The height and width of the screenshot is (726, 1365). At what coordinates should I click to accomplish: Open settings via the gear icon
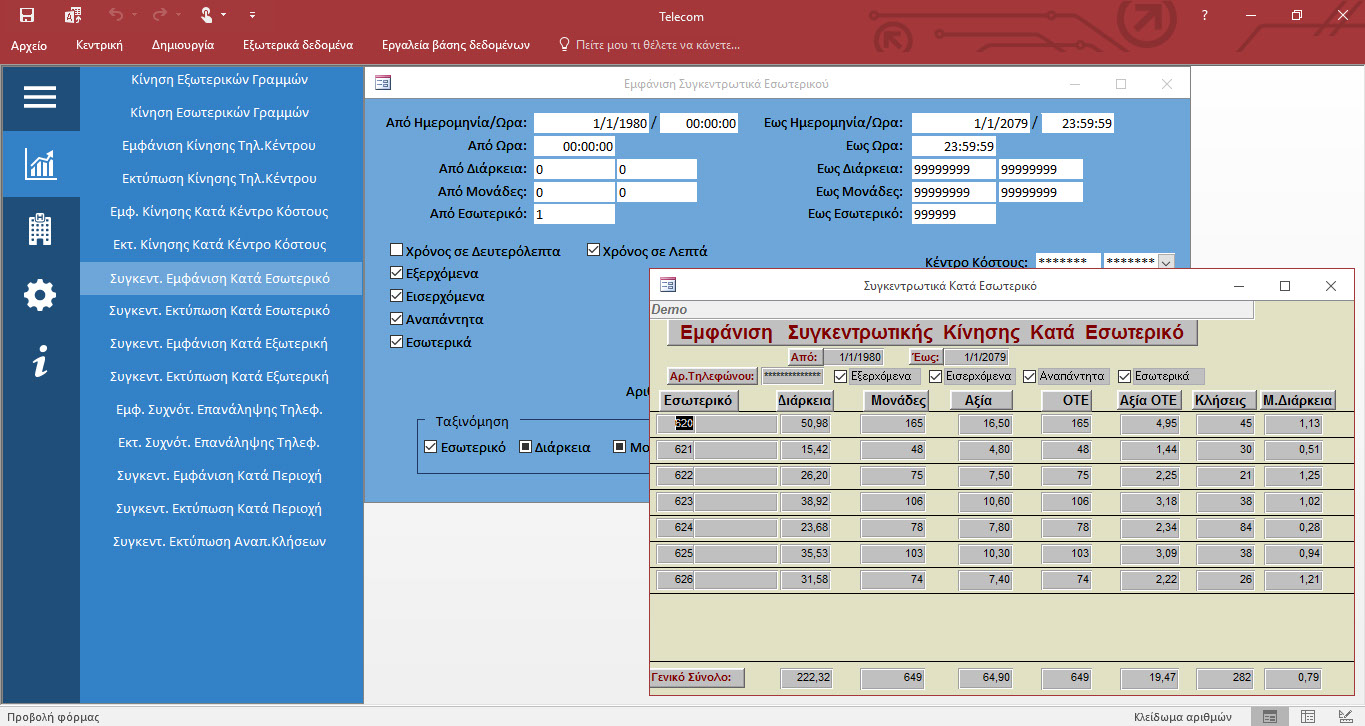click(x=40, y=296)
